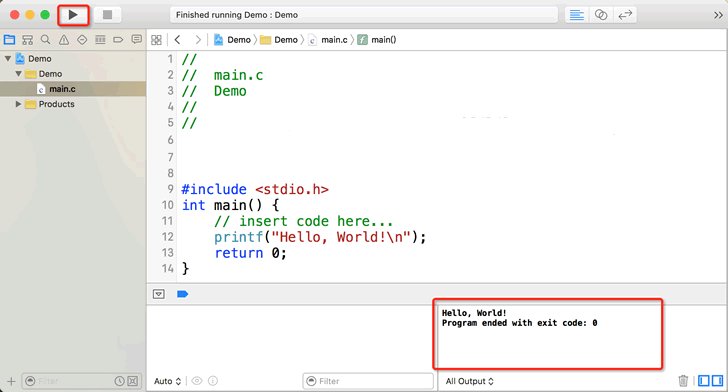The image size is (728, 392).
Task: Click 'Hello, World!' in console output
Action: pos(474,313)
